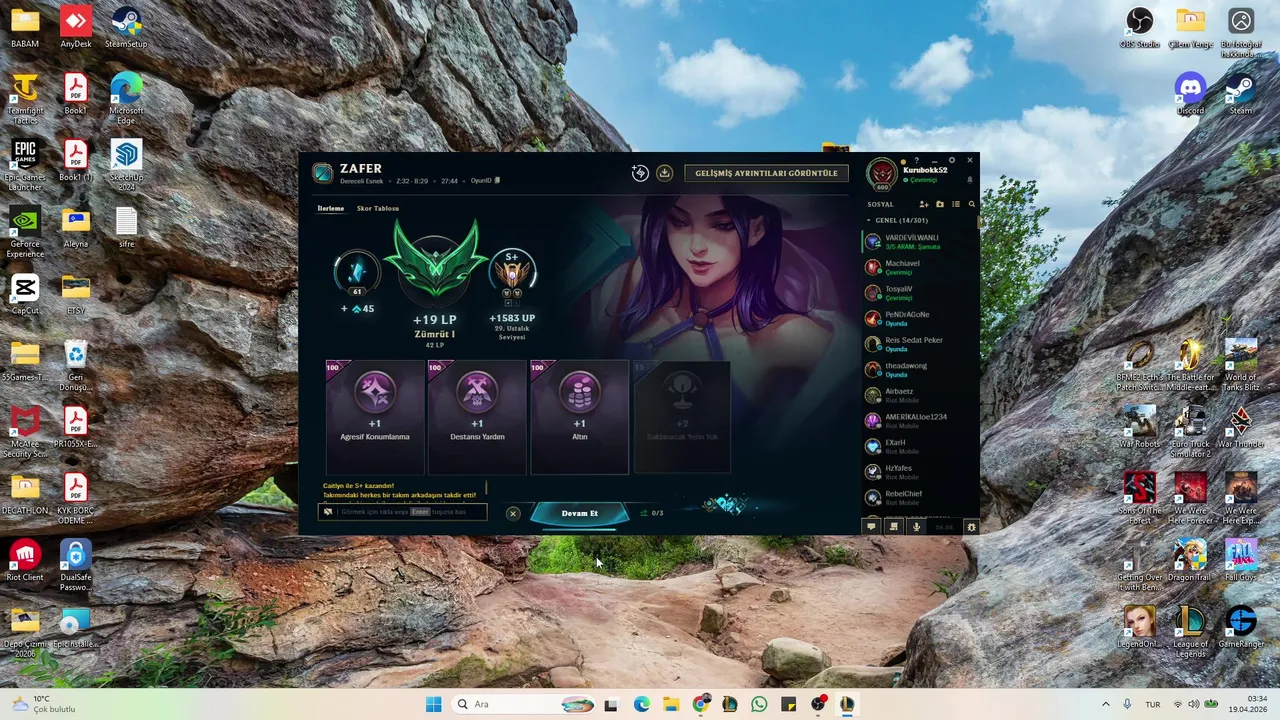Dismiss with the round X button near Devam Et
This screenshot has height=720, width=1280.
point(513,513)
